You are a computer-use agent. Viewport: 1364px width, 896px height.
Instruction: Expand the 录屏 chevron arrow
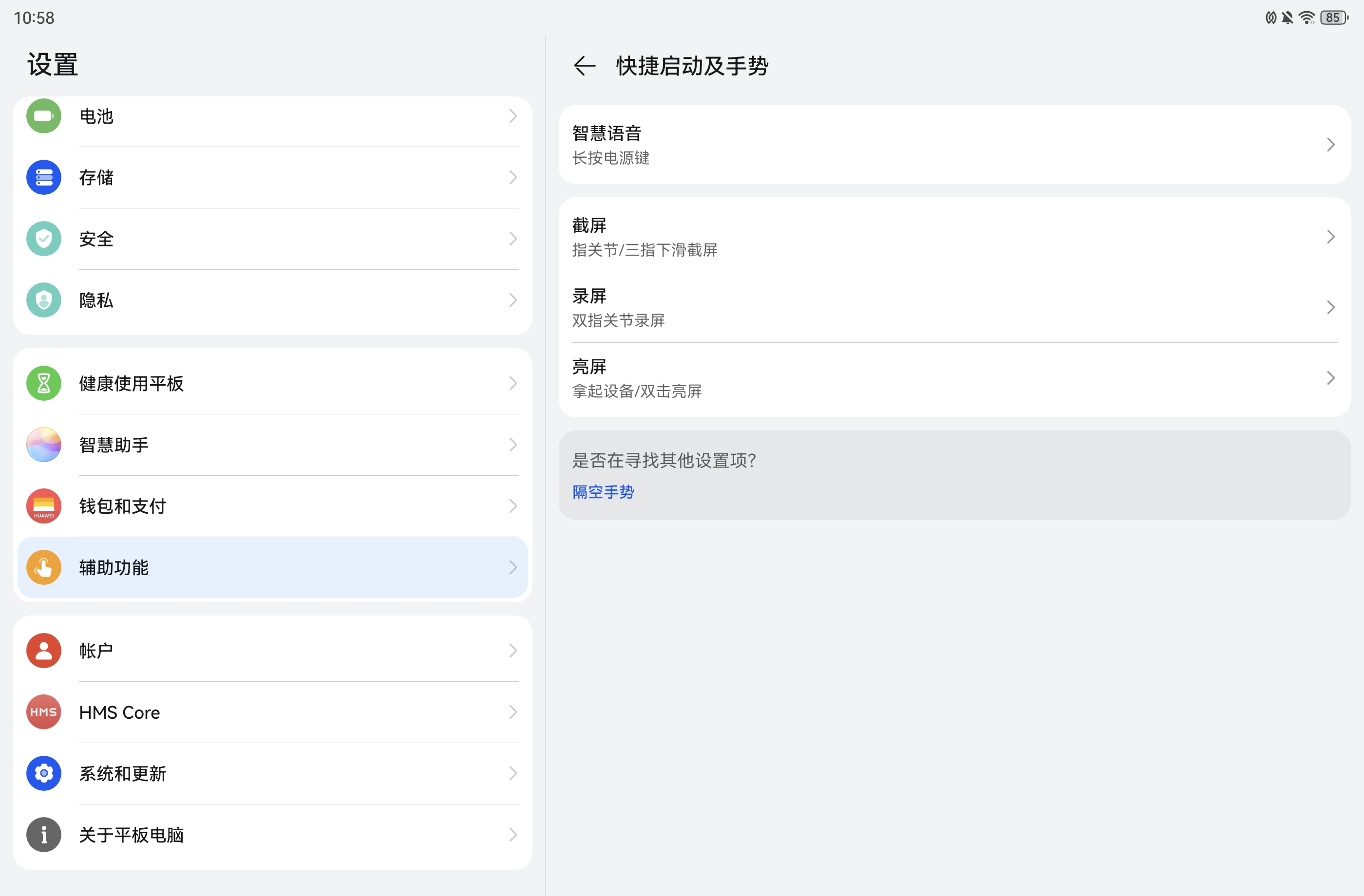[x=1330, y=308]
